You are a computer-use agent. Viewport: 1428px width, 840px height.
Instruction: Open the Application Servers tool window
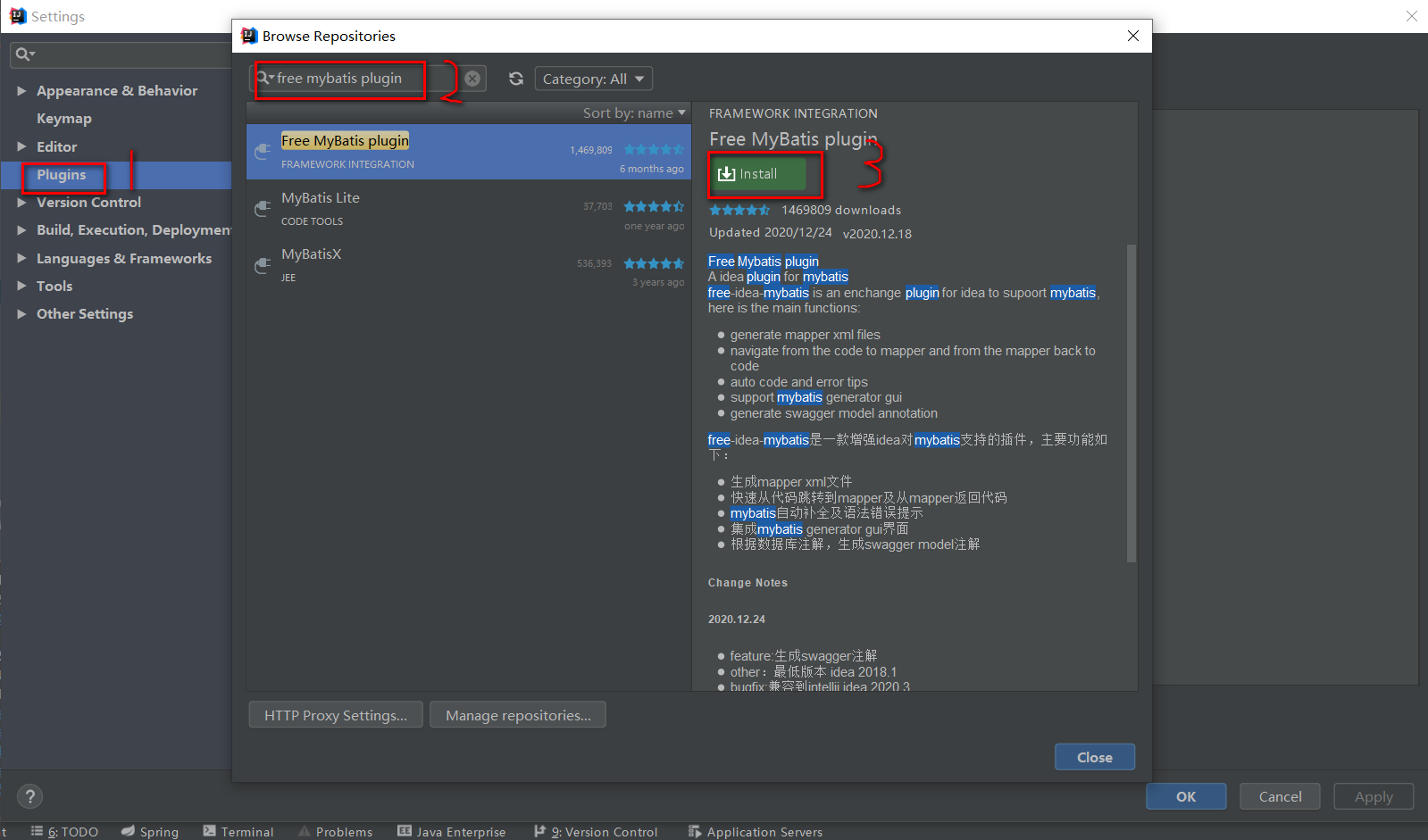[756, 831]
